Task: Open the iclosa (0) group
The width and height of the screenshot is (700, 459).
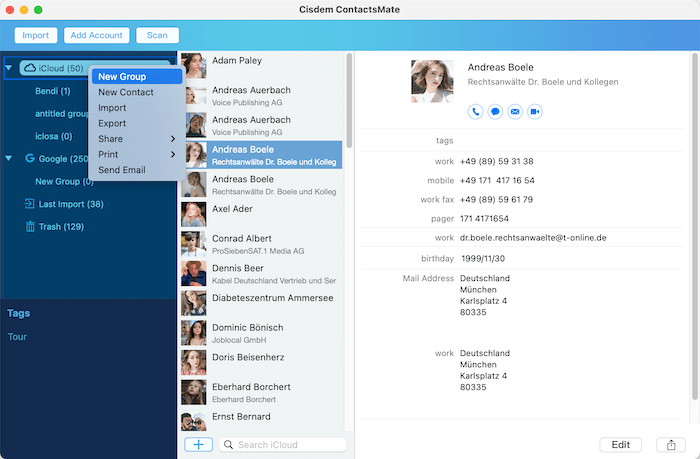Action: (54, 136)
